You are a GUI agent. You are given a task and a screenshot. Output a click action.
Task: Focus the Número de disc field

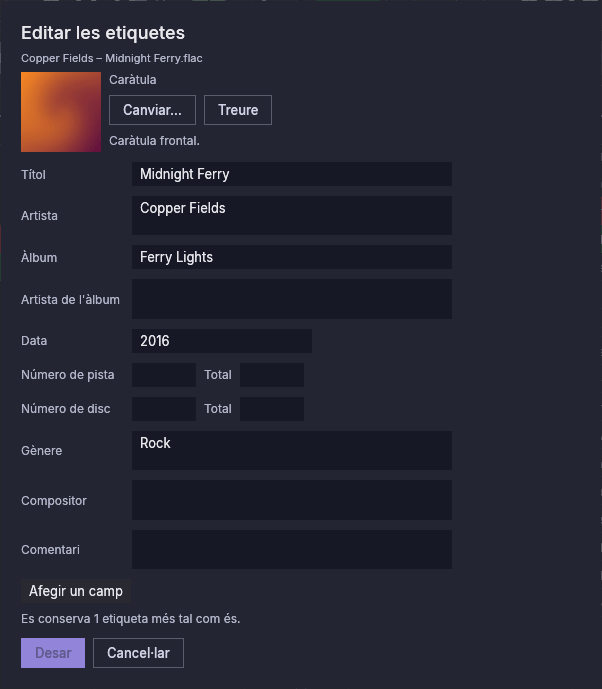164,409
